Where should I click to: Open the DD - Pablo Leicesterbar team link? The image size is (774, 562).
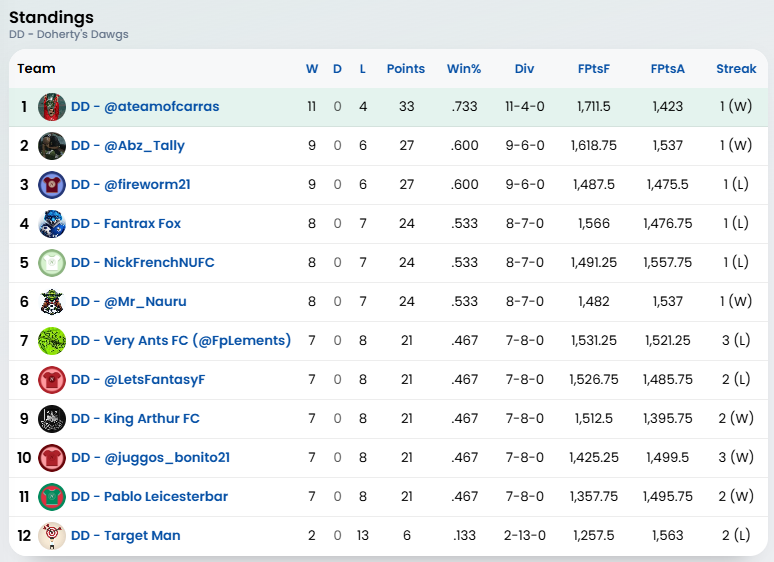[150, 496]
